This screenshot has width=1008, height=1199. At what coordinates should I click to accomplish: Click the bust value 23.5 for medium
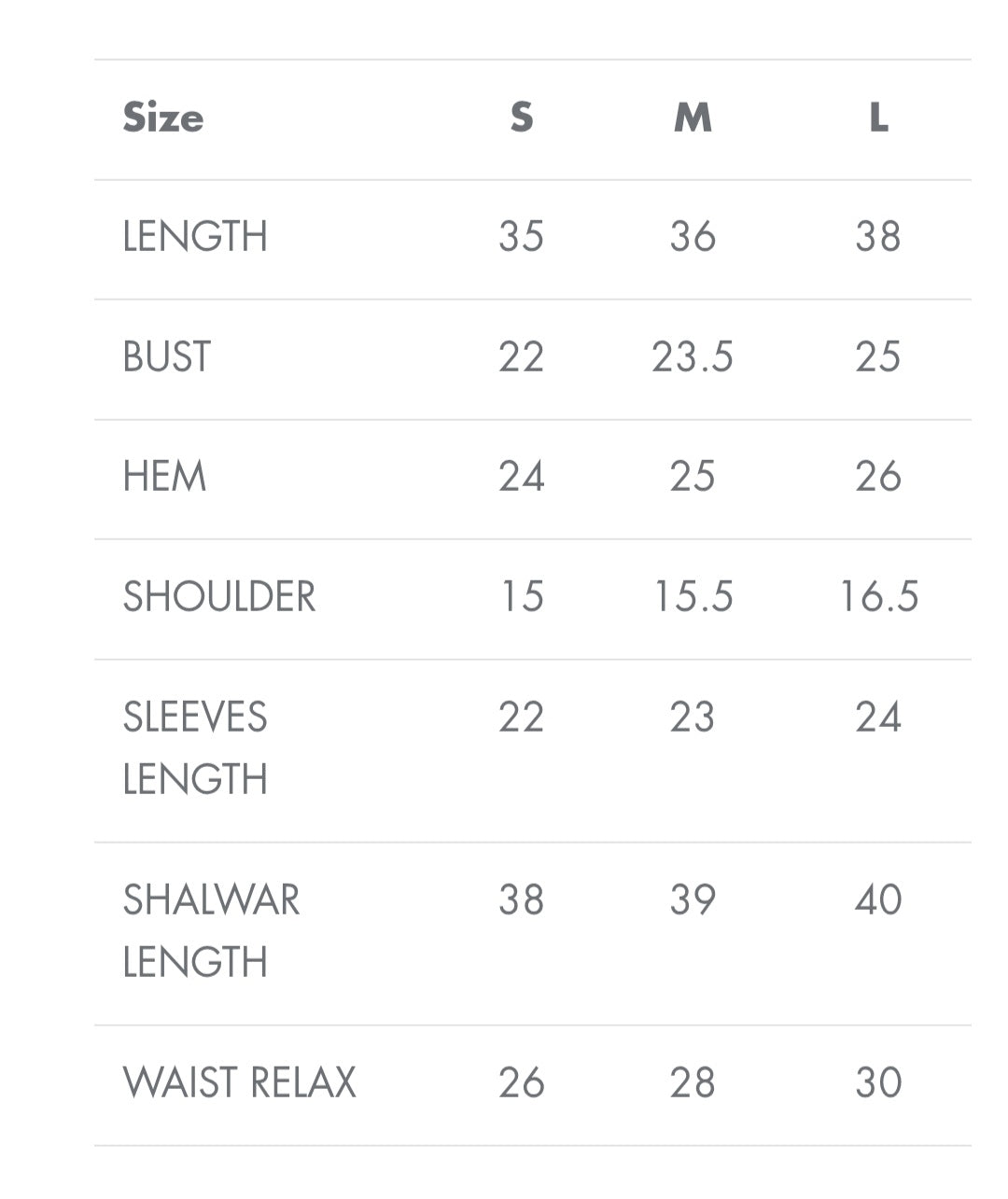[693, 357]
